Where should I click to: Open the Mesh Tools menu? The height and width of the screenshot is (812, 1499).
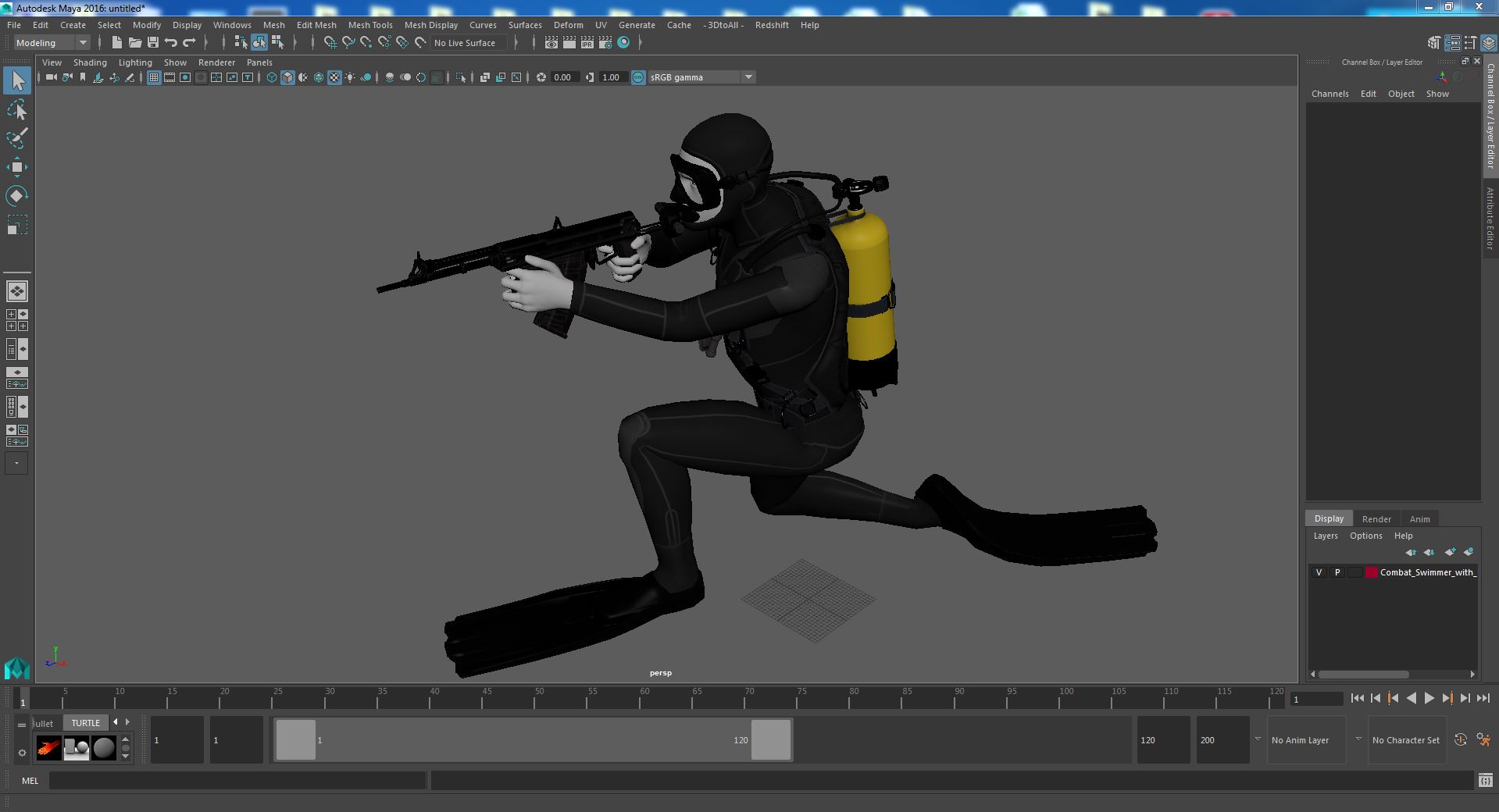(369, 25)
